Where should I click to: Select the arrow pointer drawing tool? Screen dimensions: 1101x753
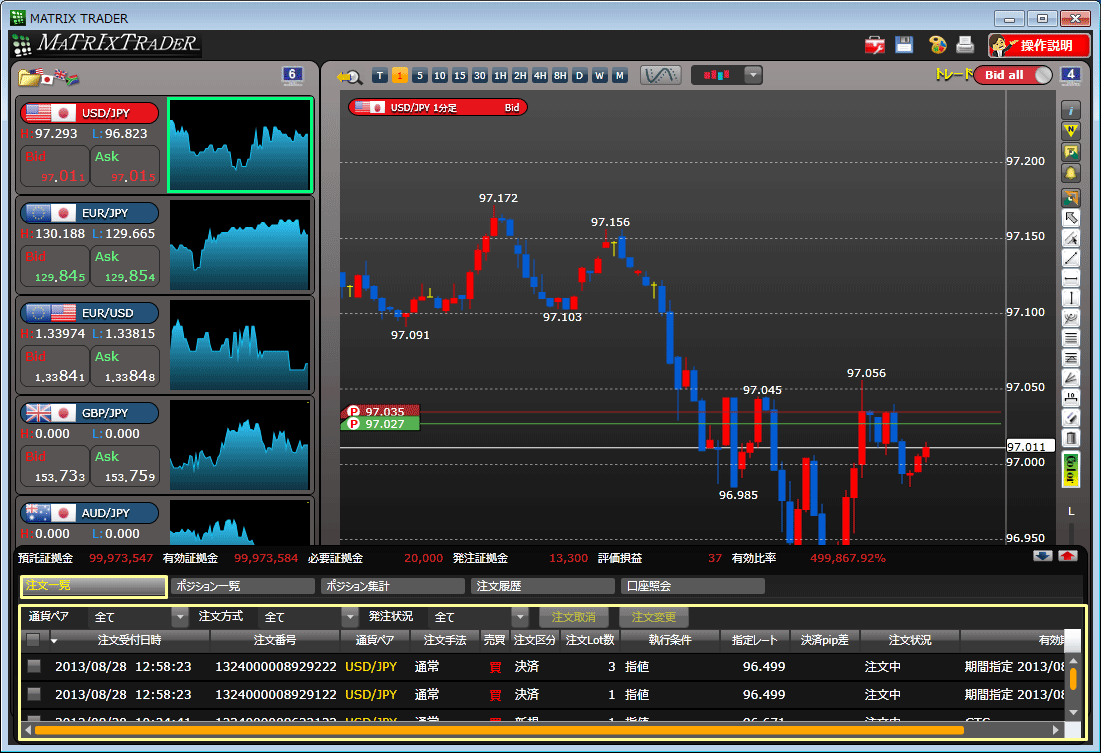pyautogui.click(x=1070, y=218)
